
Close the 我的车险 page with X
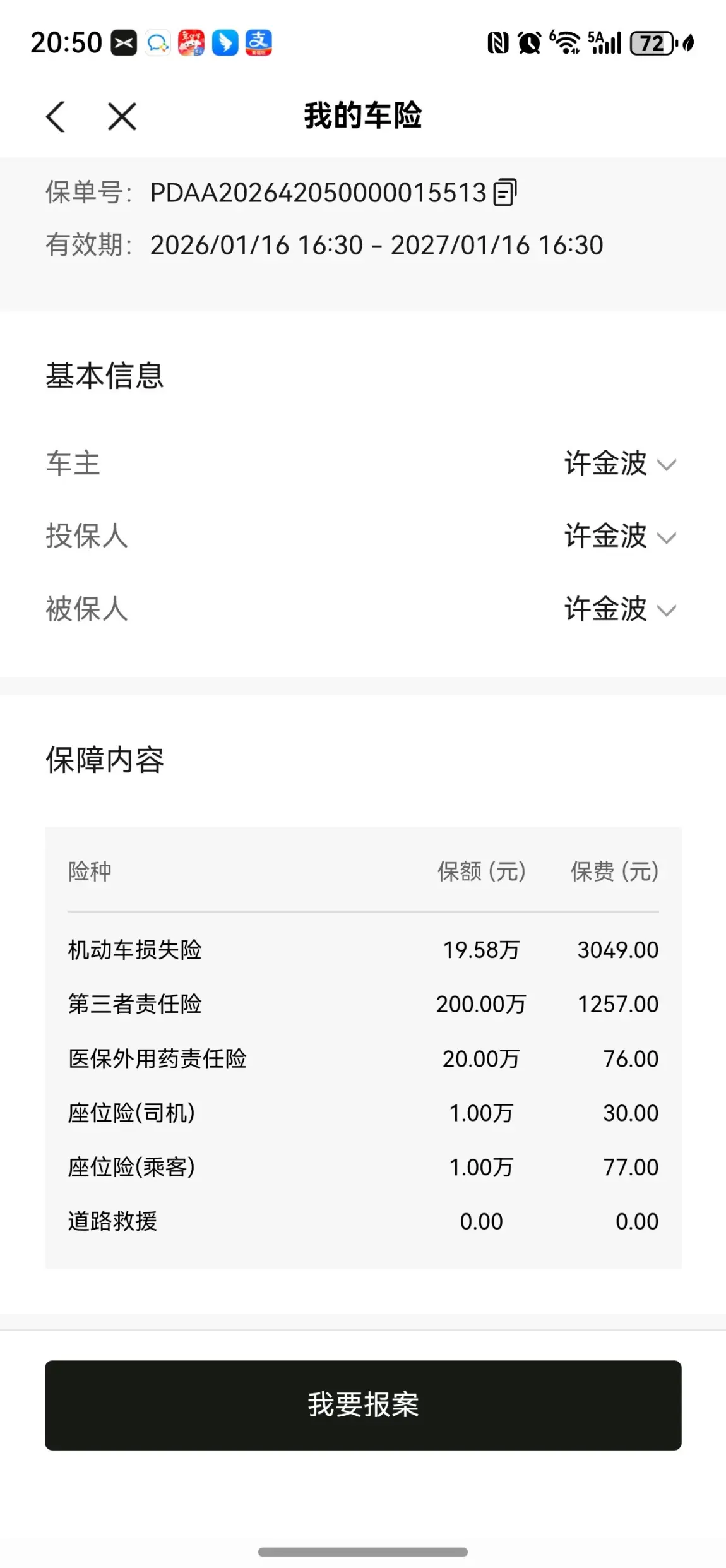coord(122,117)
